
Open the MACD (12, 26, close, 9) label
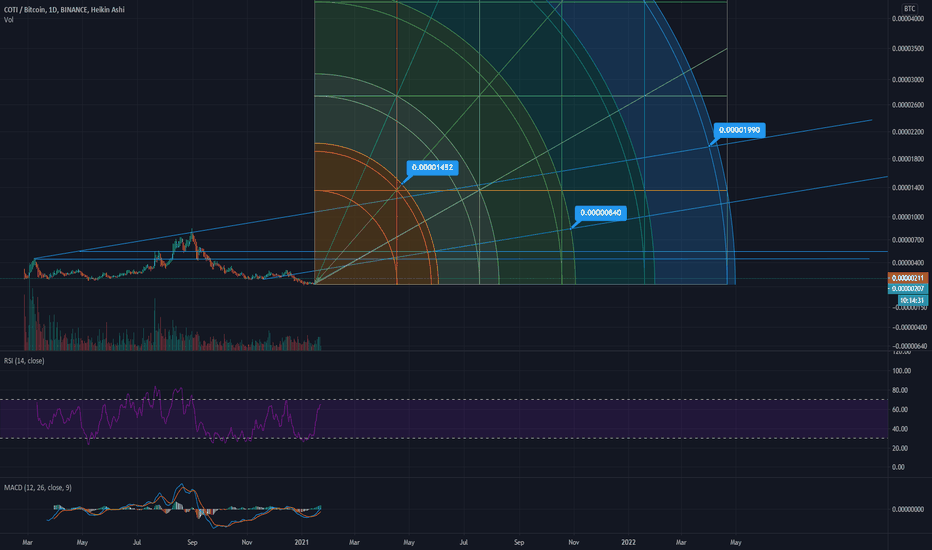pyautogui.click(x=37, y=488)
